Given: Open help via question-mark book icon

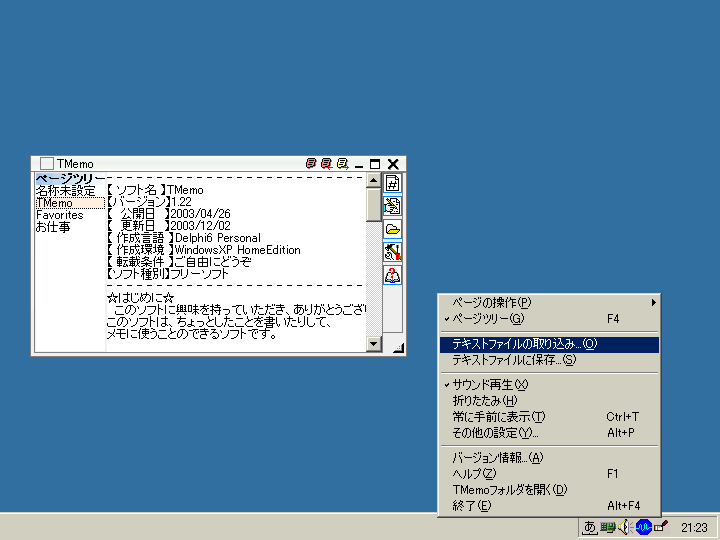Looking at the screenshot, I should pos(392,275).
